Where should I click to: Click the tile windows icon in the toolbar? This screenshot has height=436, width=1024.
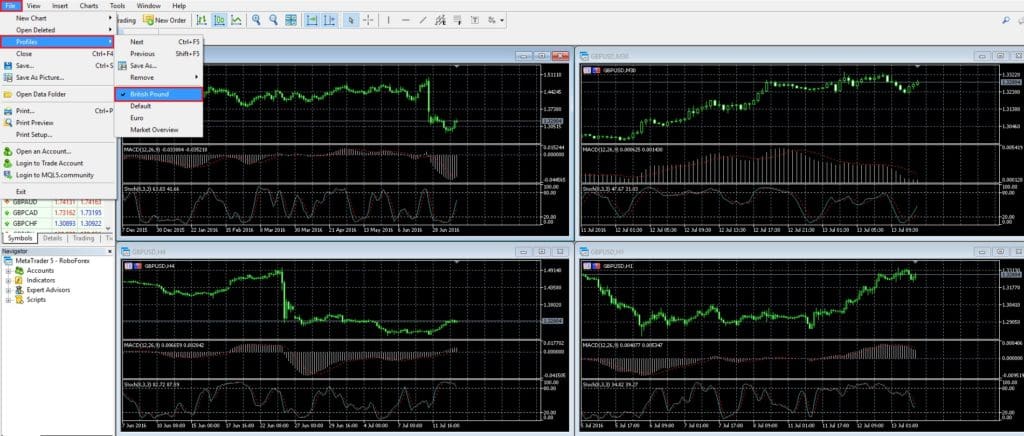coord(291,20)
